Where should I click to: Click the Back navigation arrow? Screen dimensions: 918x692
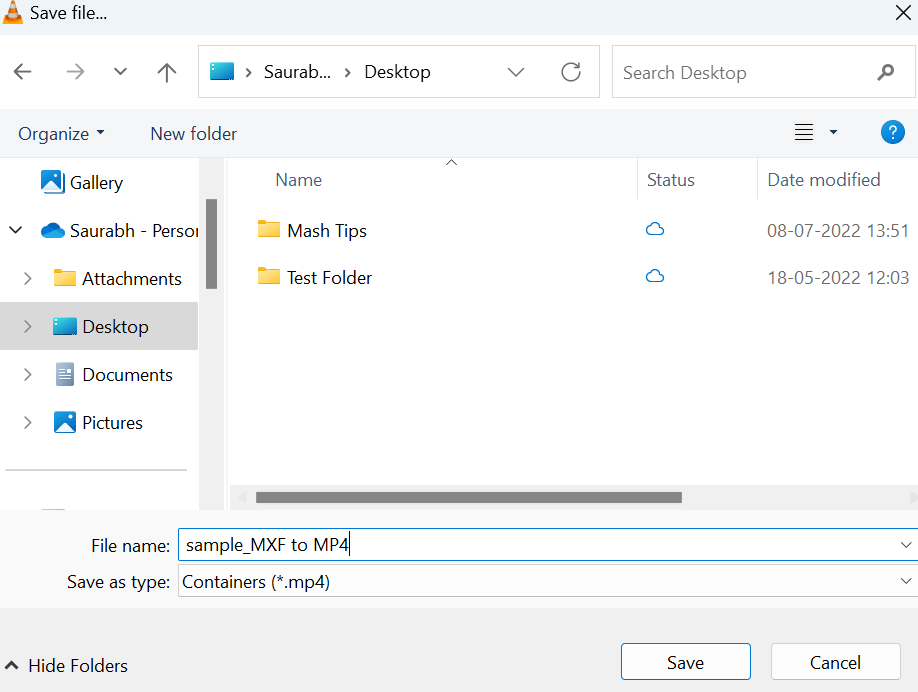pyautogui.click(x=22, y=72)
